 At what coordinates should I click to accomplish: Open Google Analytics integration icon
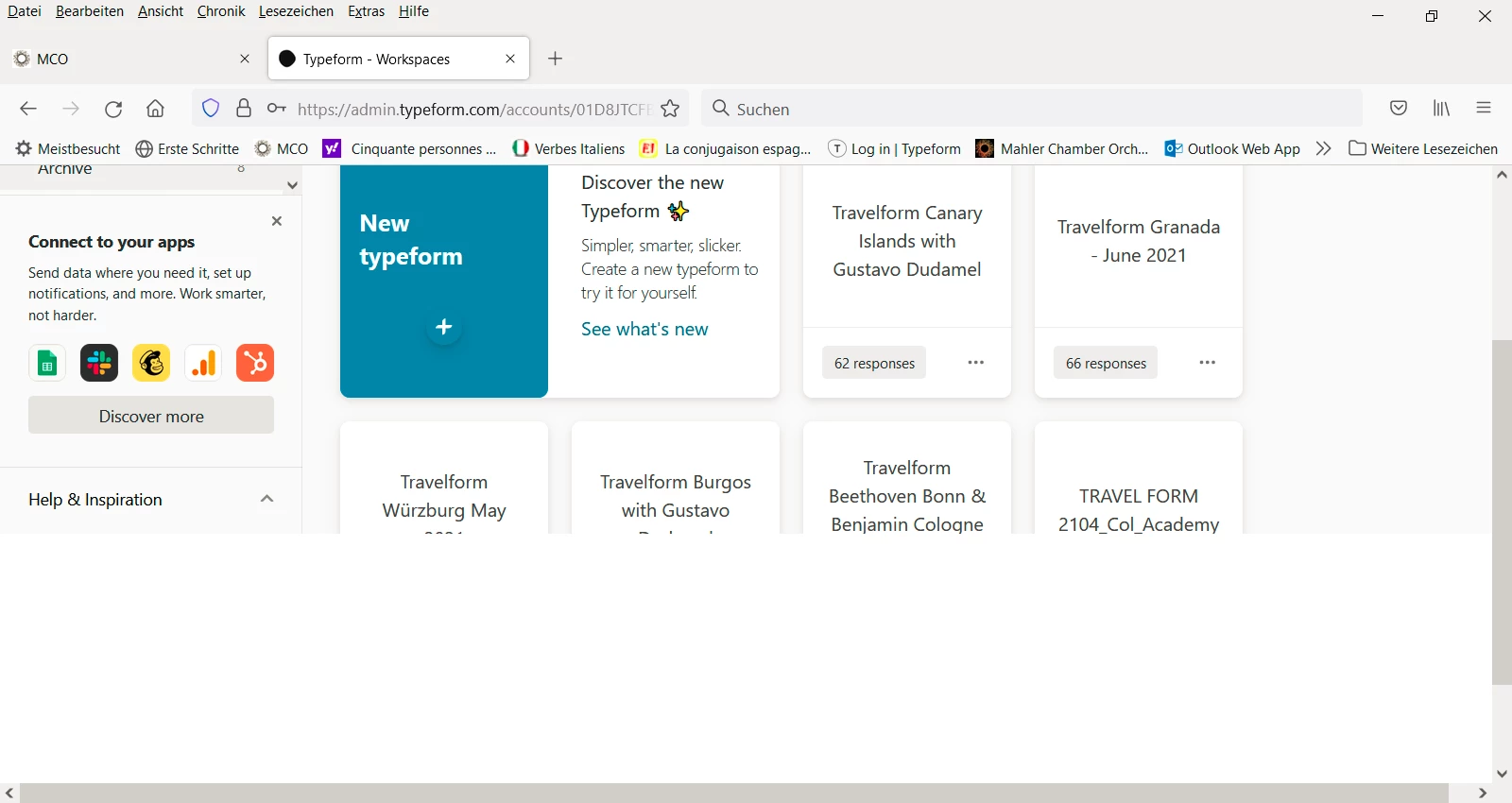click(203, 363)
